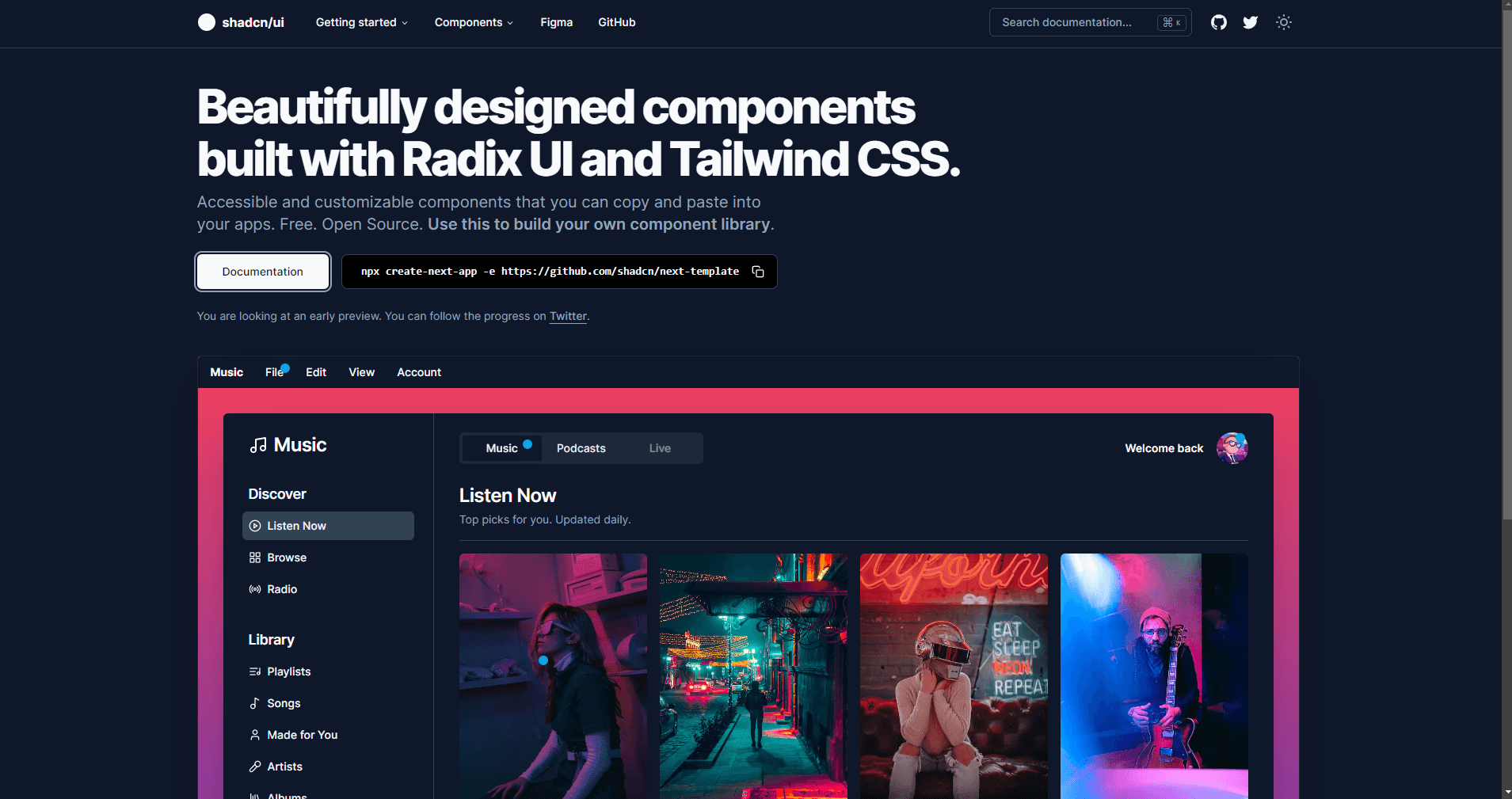Click the Artists microphone icon
The image size is (1512, 799).
pyautogui.click(x=255, y=767)
